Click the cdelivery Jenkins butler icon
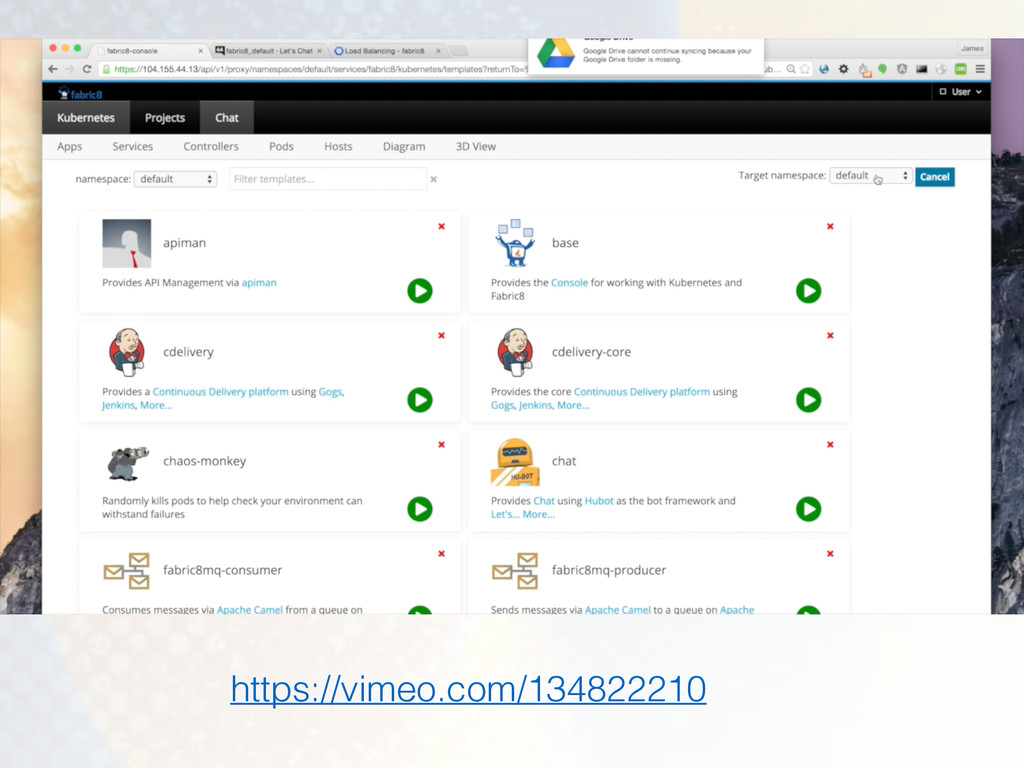 click(x=127, y=352)
